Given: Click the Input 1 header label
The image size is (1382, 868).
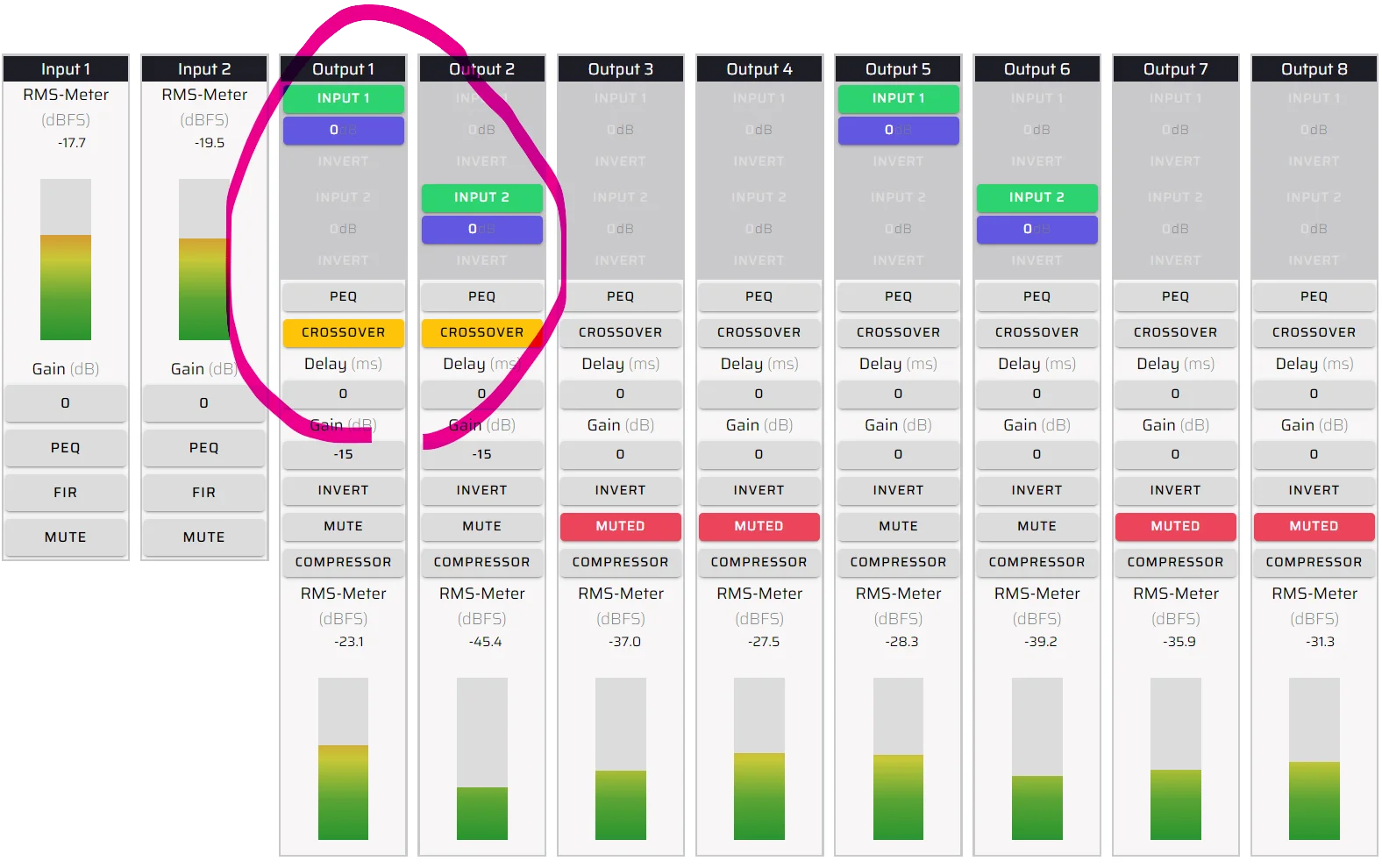Looking at the screenshot, I should coord(66,69).
